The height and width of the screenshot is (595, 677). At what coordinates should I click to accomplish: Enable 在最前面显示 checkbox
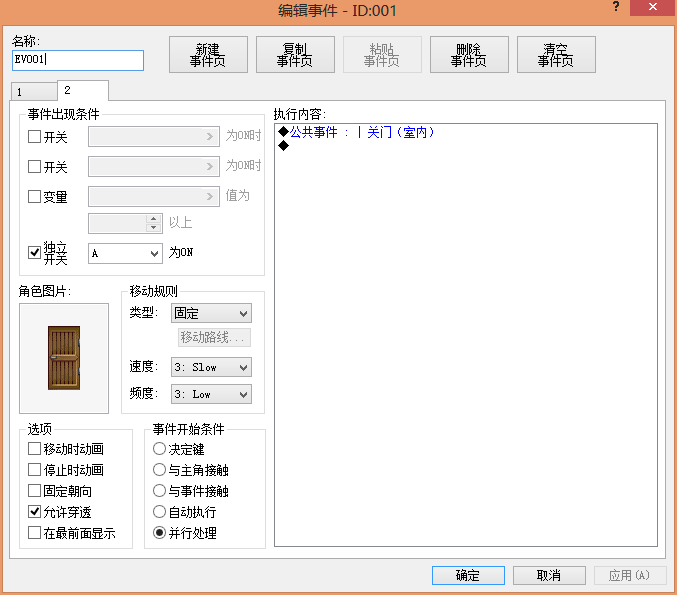click(x=34, y=533)
